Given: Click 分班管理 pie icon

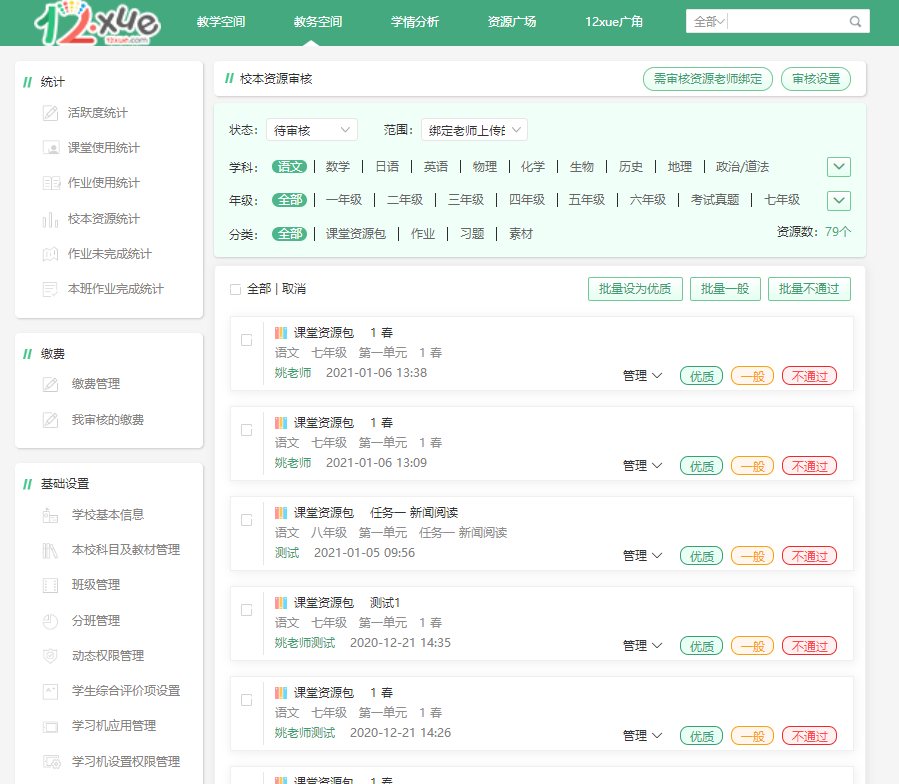Looking at the screenshot, I should point(50,621).
